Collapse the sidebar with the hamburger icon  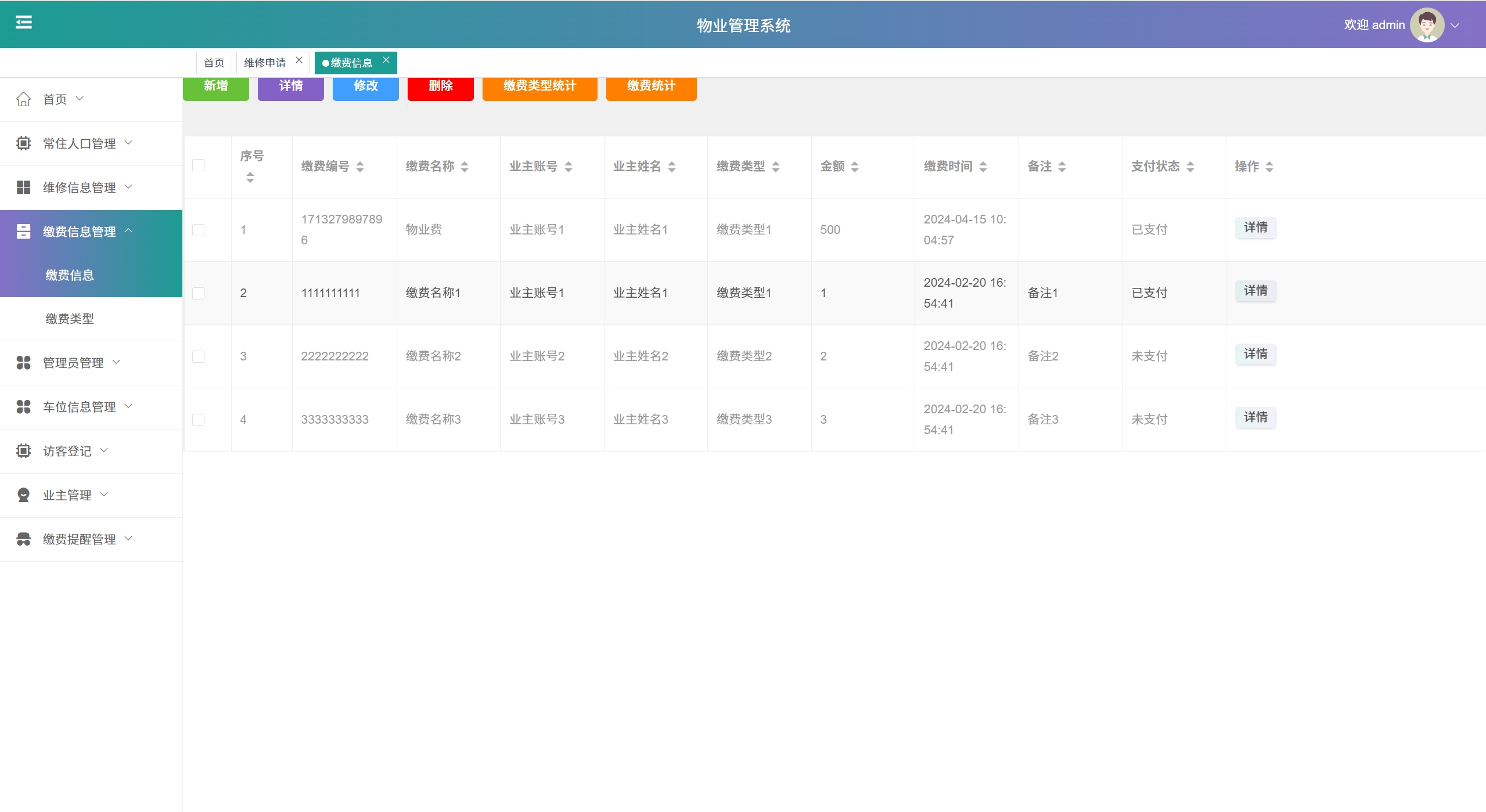pos(24,23)
